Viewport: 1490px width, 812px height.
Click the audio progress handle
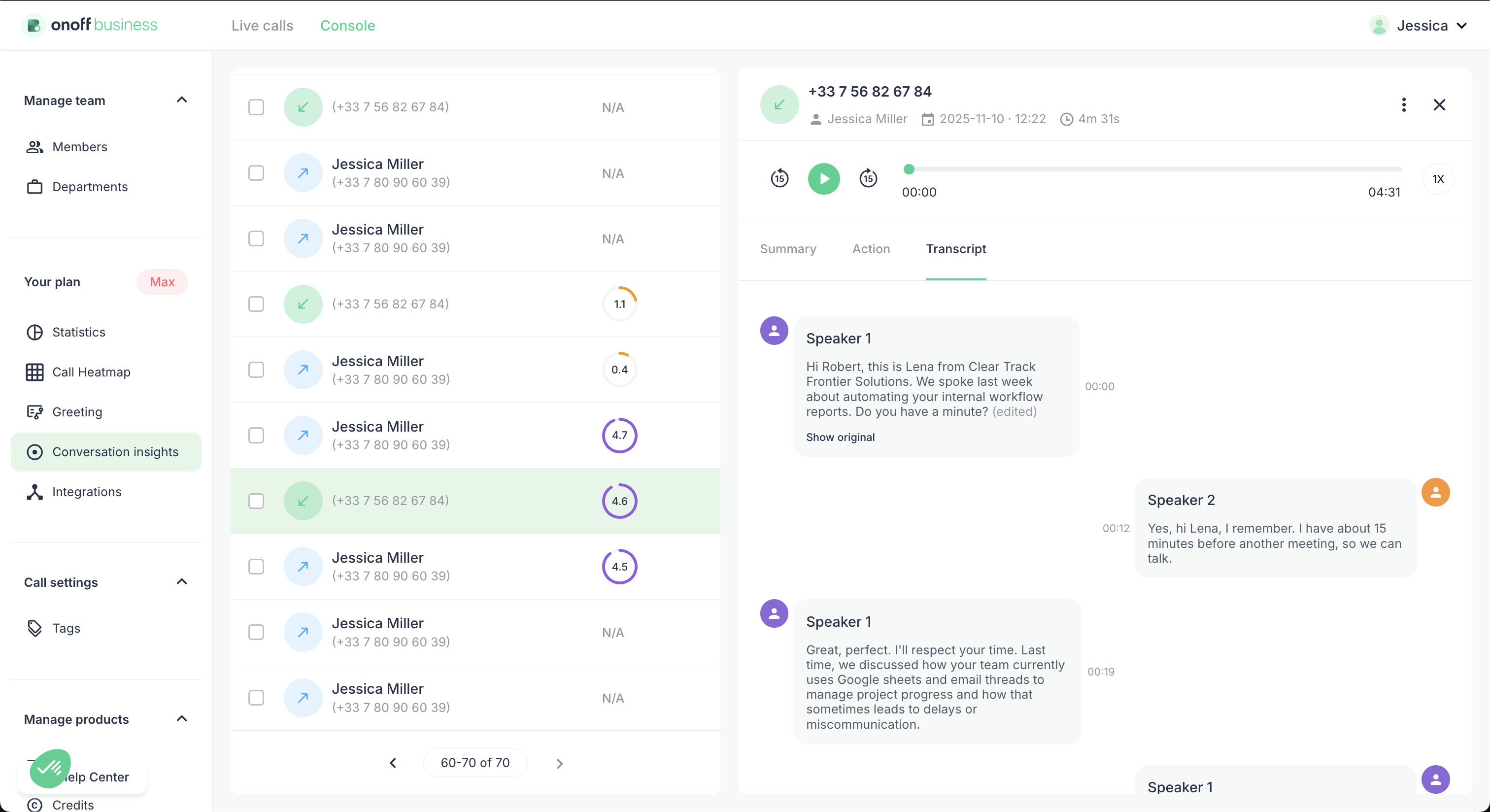click(909, 169)
